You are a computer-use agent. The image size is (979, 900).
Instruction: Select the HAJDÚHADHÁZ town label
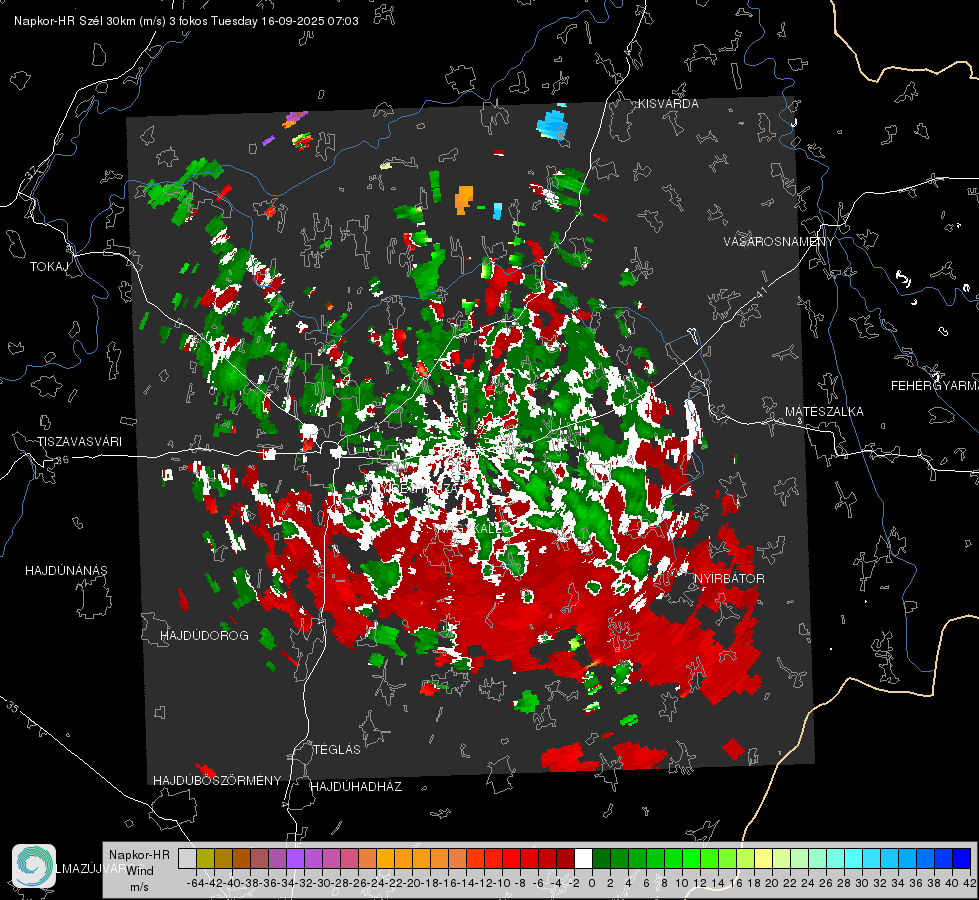coord(357,787)
